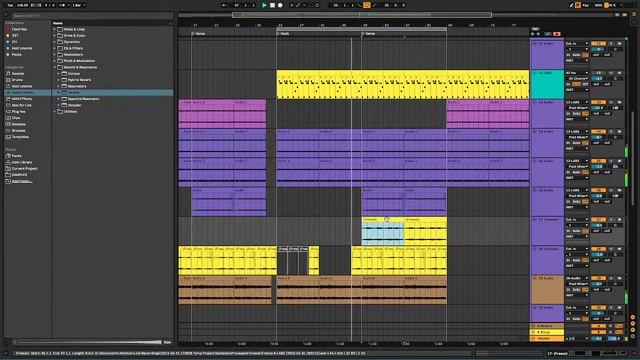Select the MIDI Effects category
The height and width of the screenshot is (360, 640).
coord(22,99)
